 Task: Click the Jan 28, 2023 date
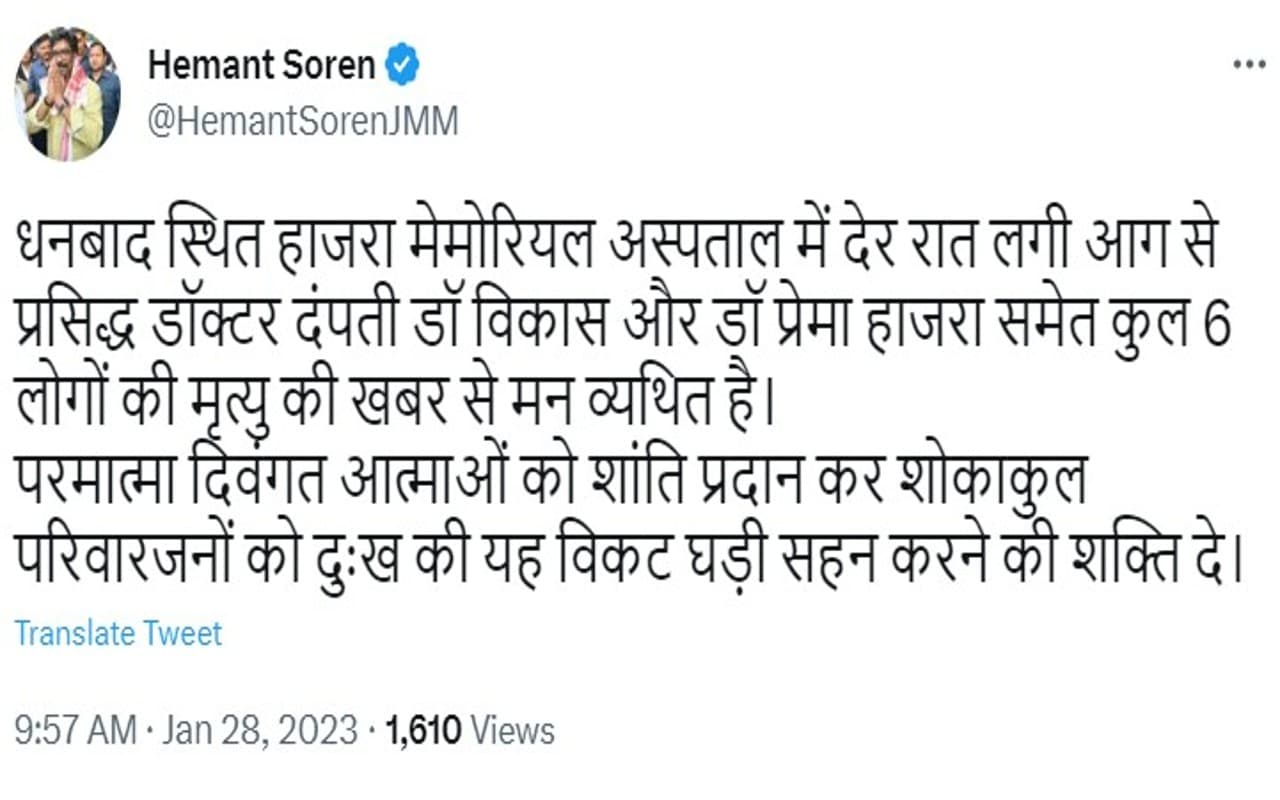pyautogui.click(x=257, y=731)
